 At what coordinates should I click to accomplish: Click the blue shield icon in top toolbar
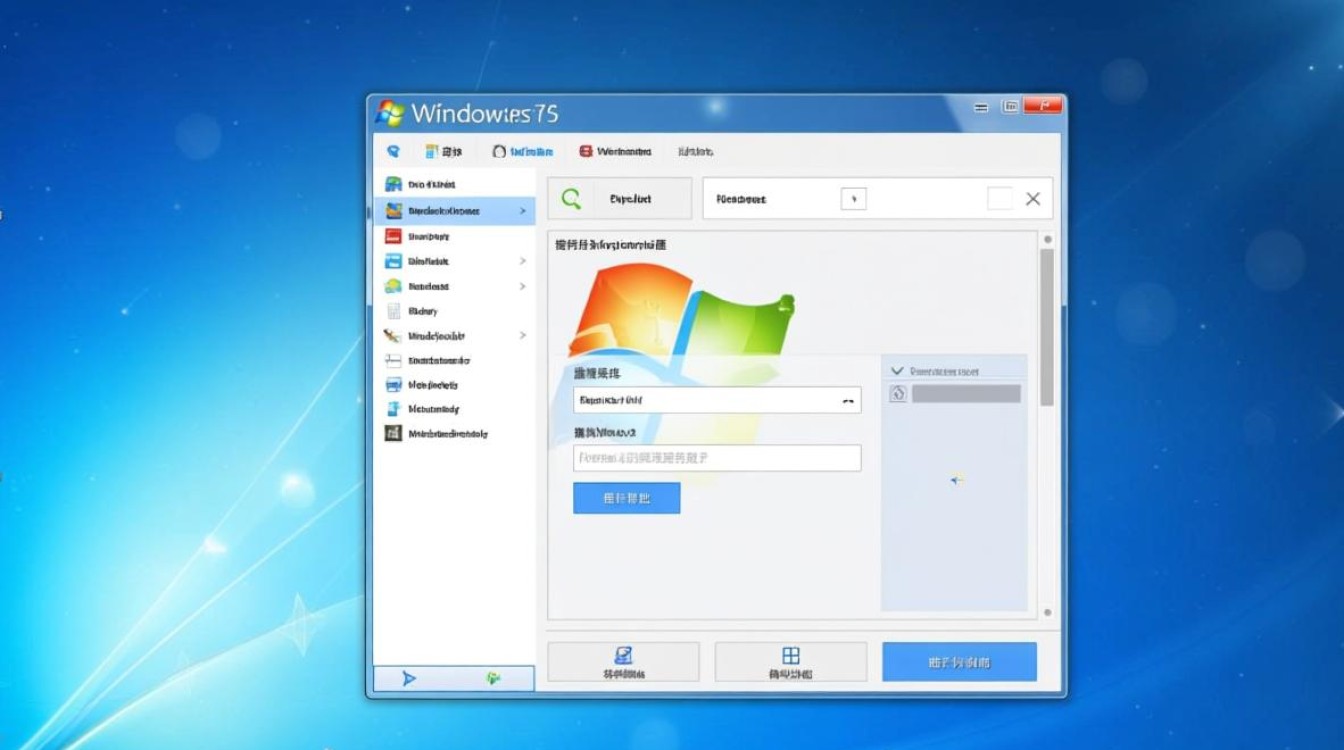point(393,151)
